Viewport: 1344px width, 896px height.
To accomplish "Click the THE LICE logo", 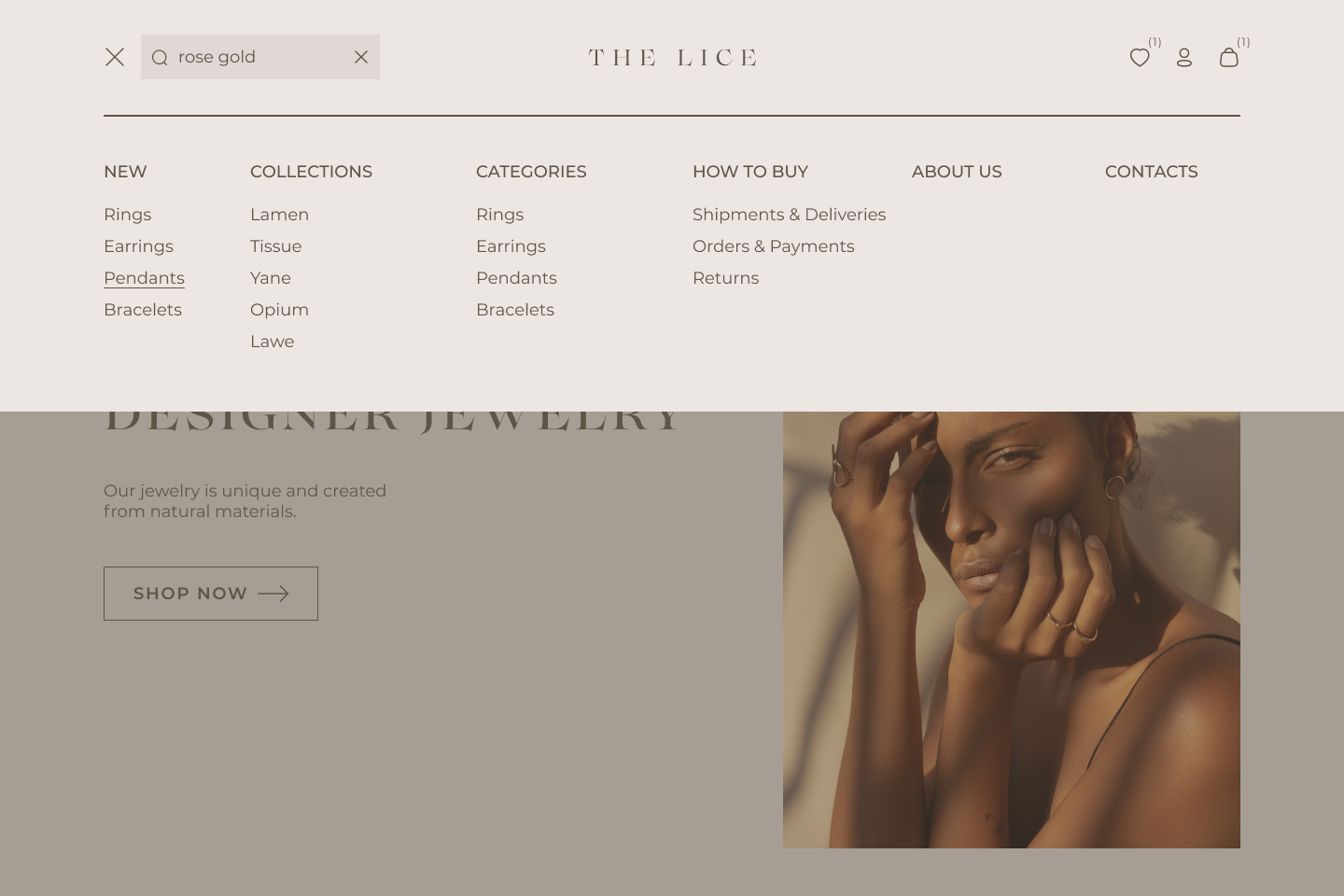I will pos(672,58).
